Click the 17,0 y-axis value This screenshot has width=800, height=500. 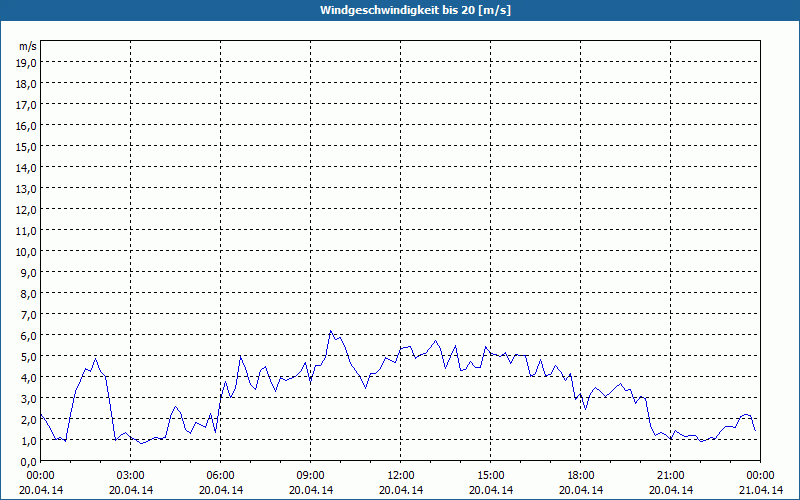tap(27, 105)
